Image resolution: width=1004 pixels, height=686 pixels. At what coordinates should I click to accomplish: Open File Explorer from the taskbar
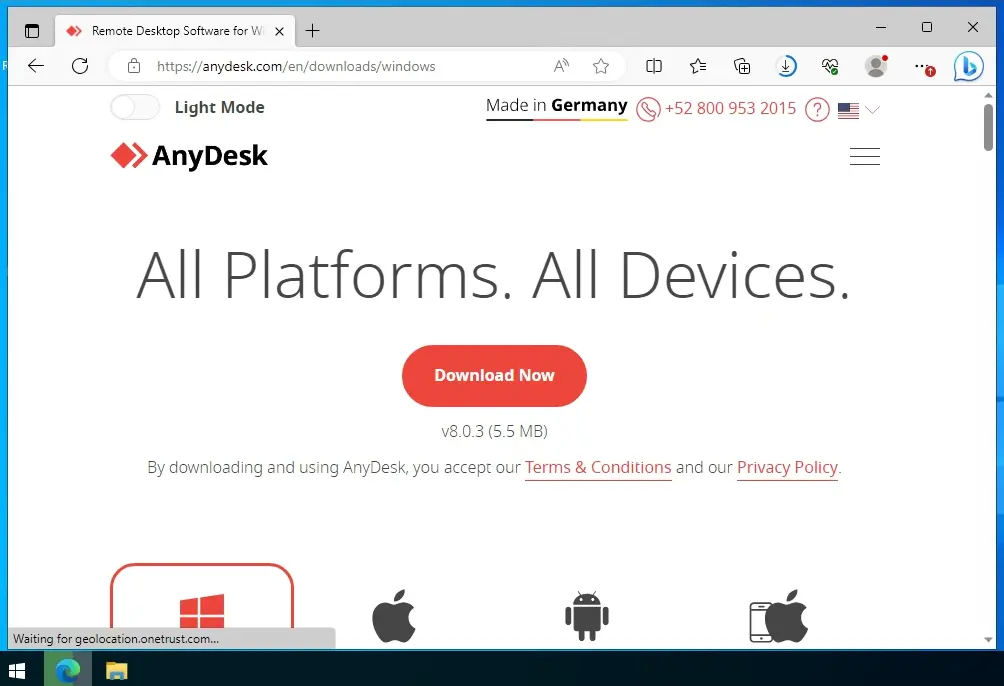[x=117, y=670]
